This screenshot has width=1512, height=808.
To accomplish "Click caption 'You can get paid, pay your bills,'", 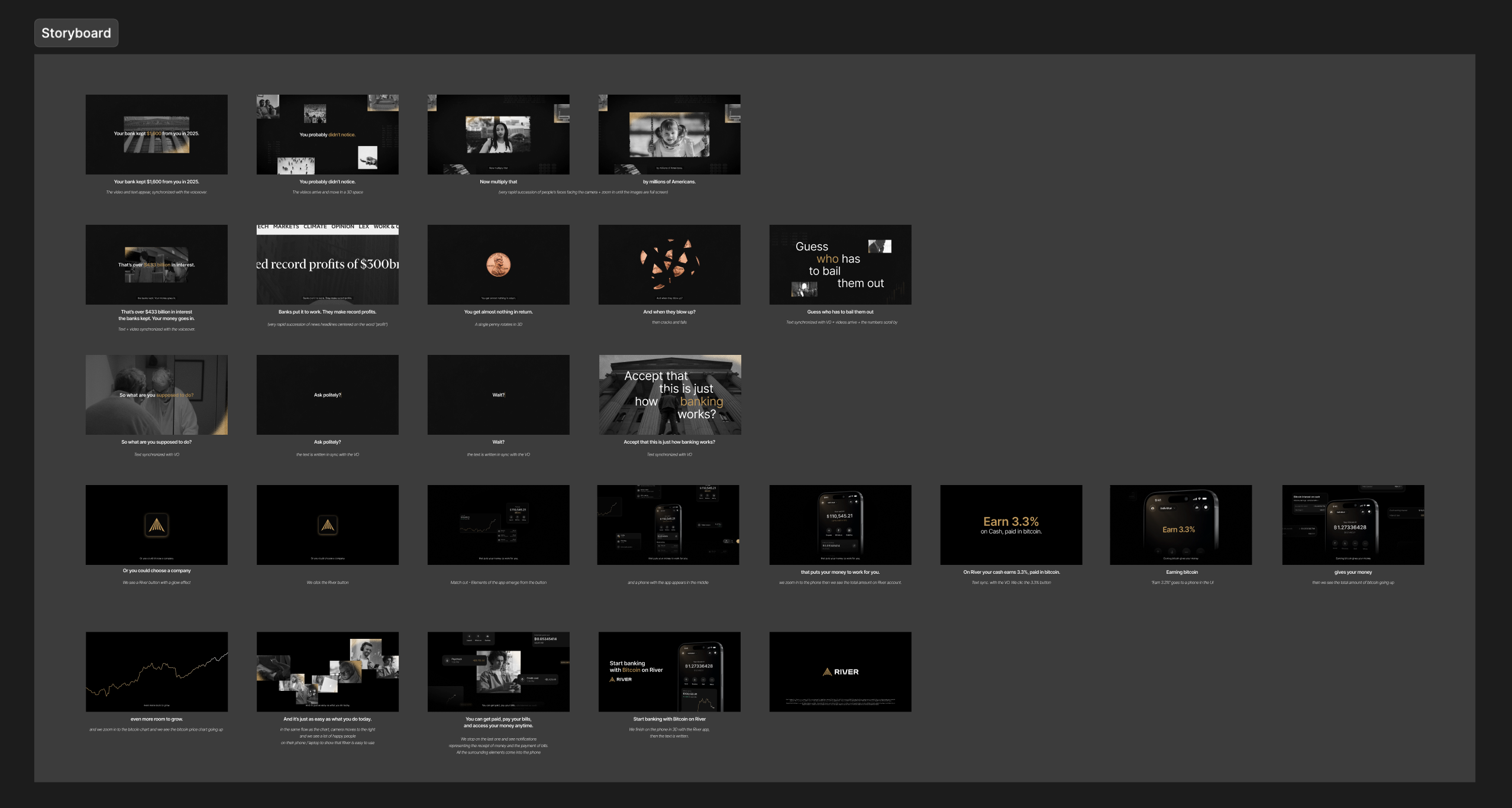I will tap(499, 720).
